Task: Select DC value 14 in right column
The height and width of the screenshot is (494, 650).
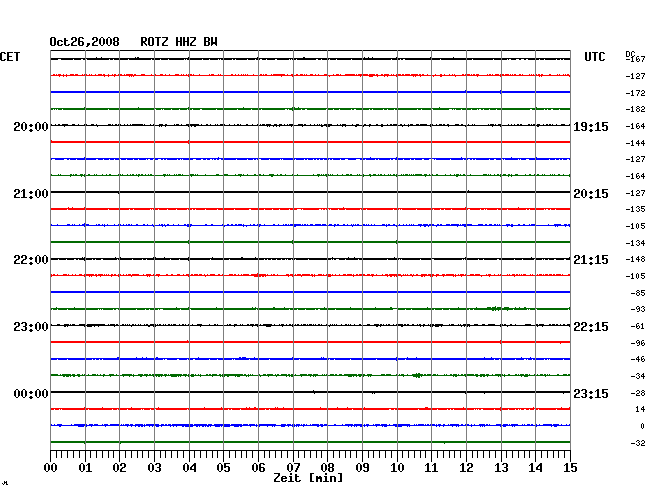Action: (640, 409)
